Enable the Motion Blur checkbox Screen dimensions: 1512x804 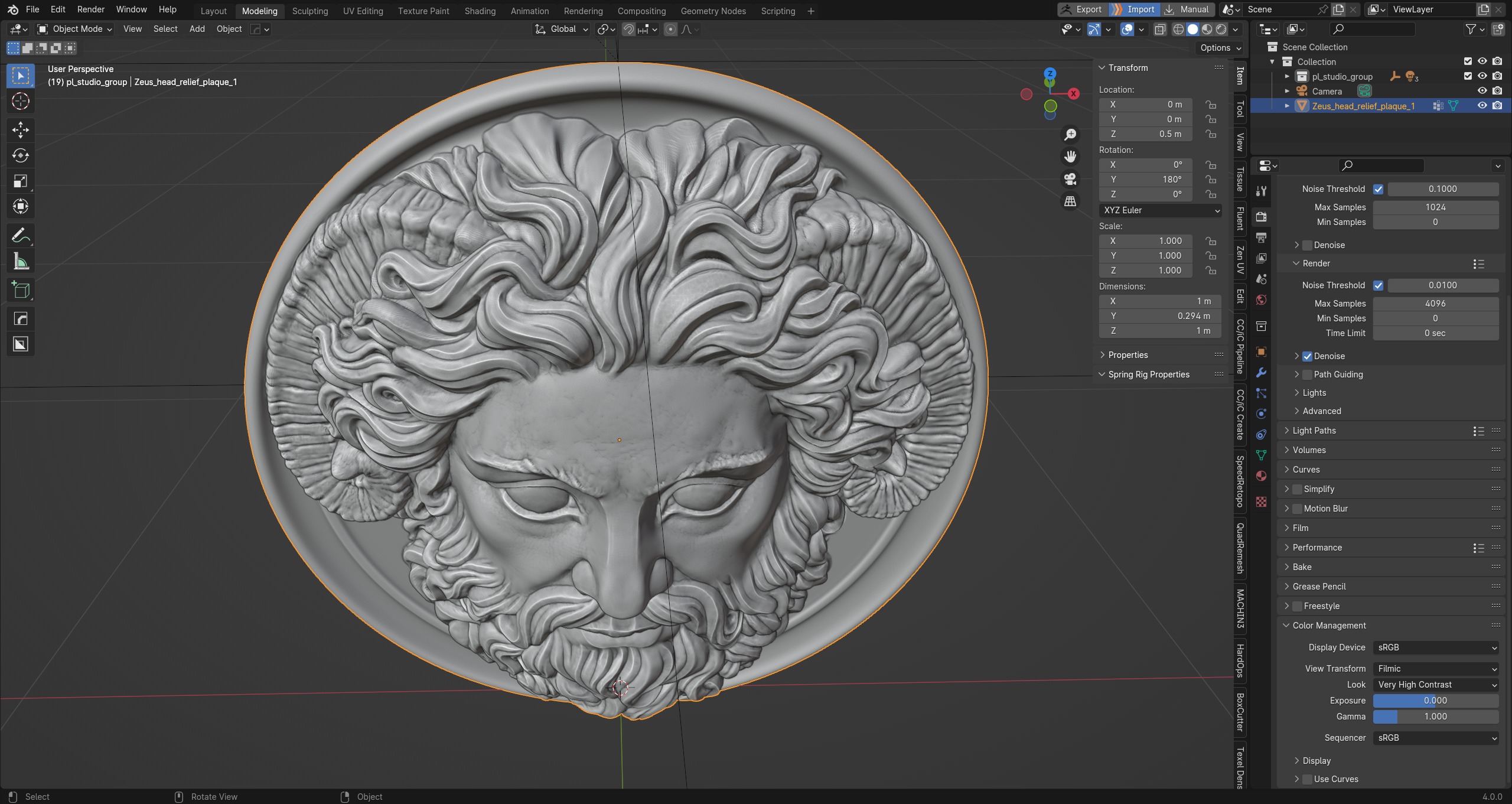click(x=1298, y=509)
